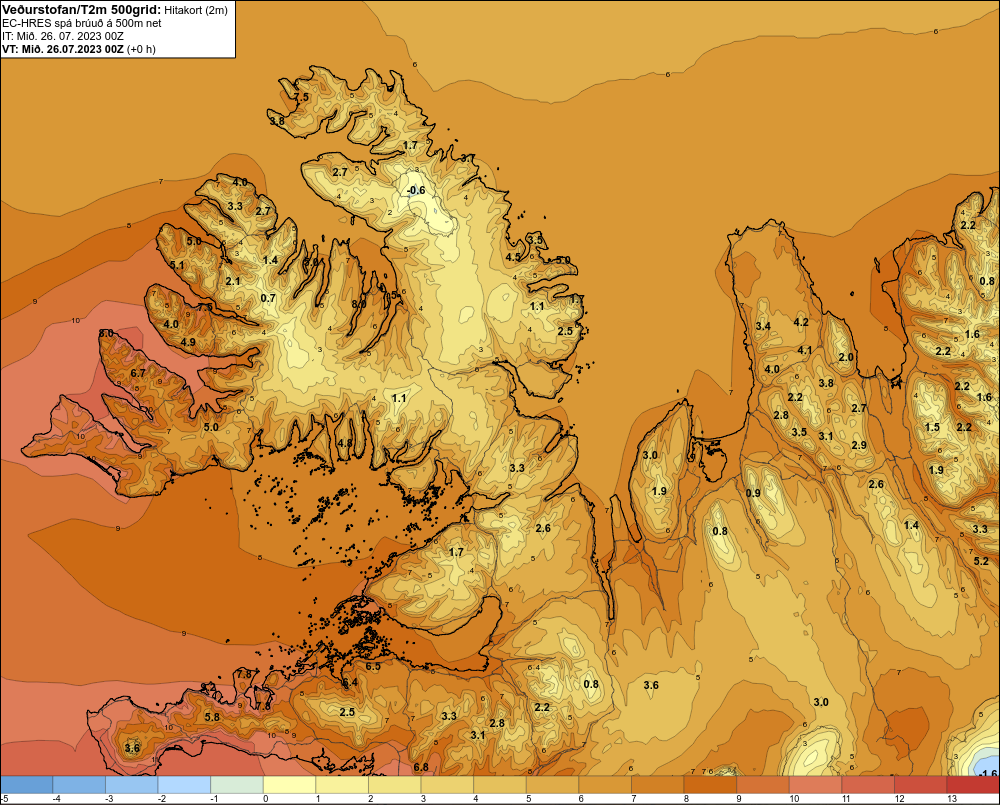Click the 5.2 temperature value on map

(x=981, y=561)
